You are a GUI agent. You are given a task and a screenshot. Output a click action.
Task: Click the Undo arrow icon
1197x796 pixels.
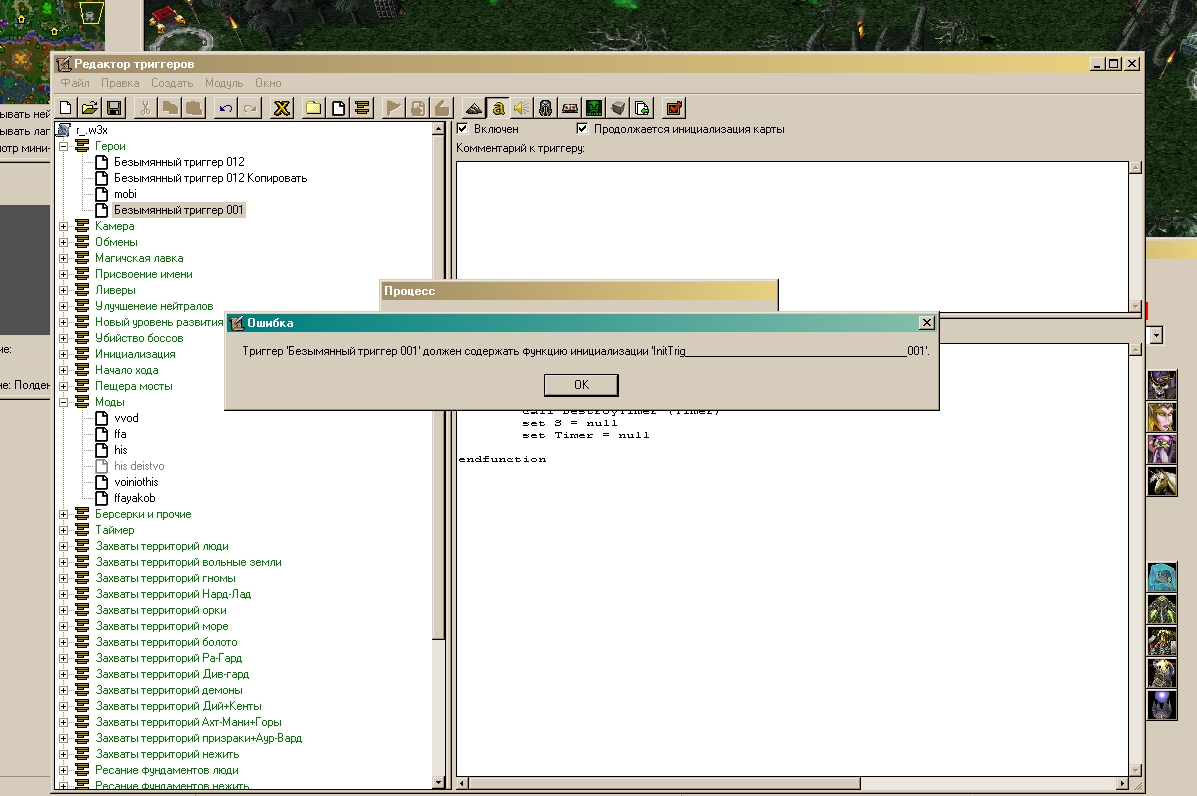coord(225,108)
